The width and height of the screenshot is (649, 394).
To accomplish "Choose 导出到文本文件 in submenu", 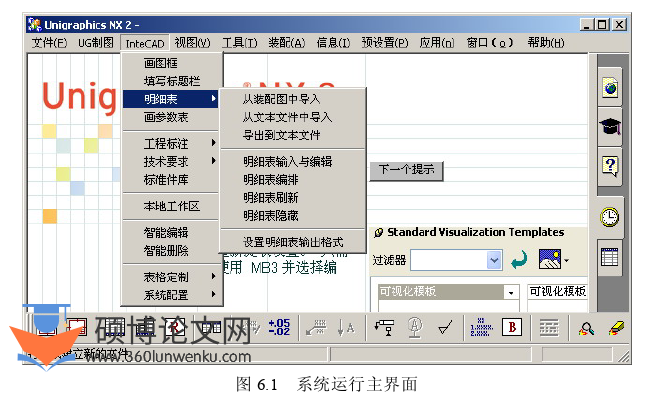I will click(x=293, y=135).
